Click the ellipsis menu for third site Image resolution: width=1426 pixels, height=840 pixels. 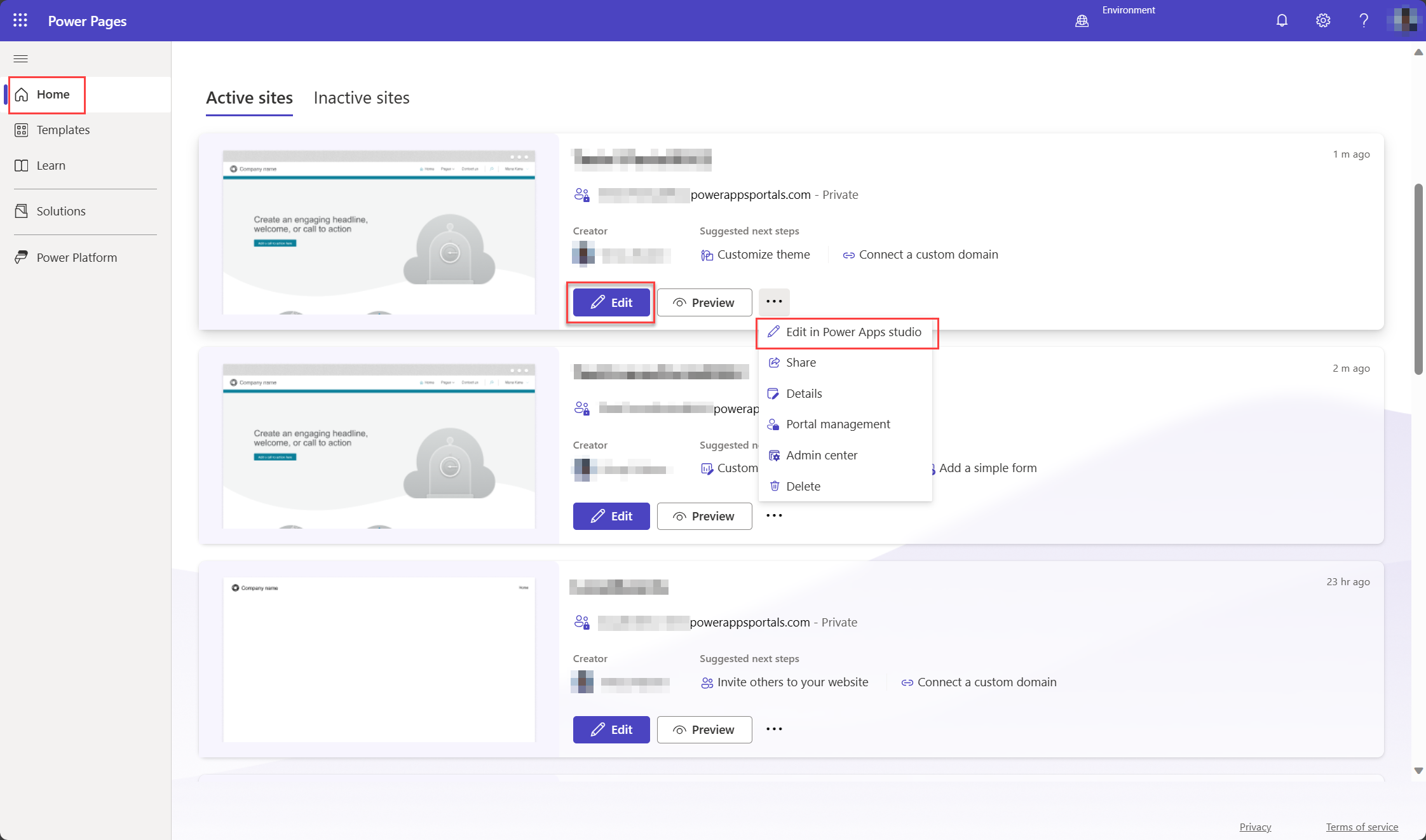(x=775, y=729)
